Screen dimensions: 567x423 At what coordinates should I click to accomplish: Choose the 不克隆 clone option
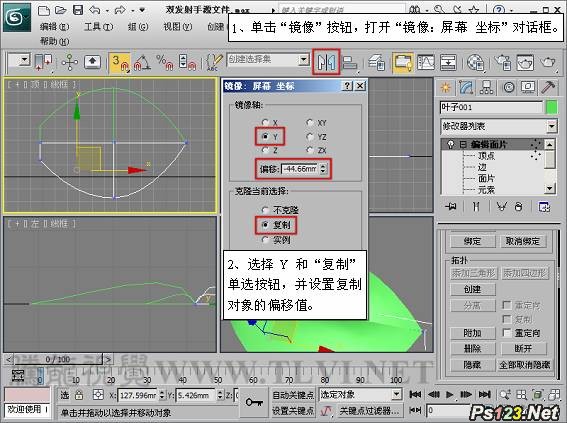point(265,210)
